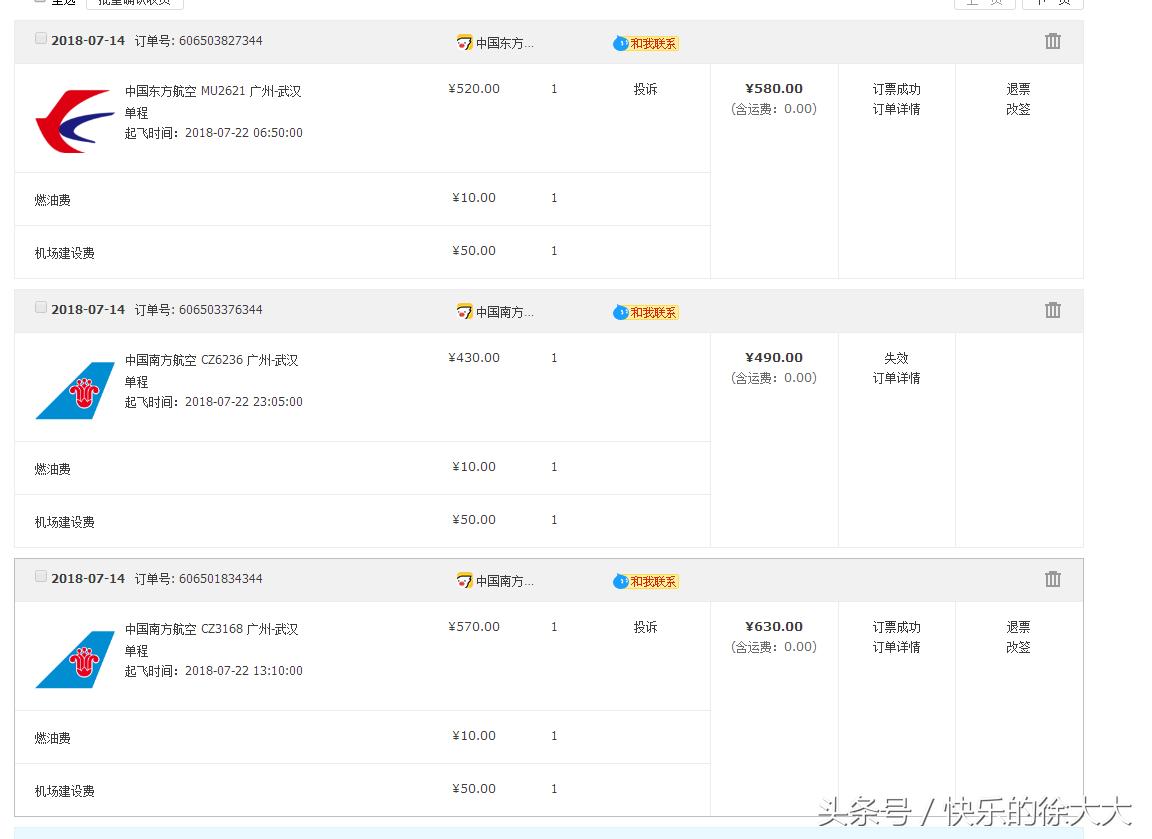Click the China Southern logo on the CZ6236 order
1152x839 pixels.
(x=75, y=388)
